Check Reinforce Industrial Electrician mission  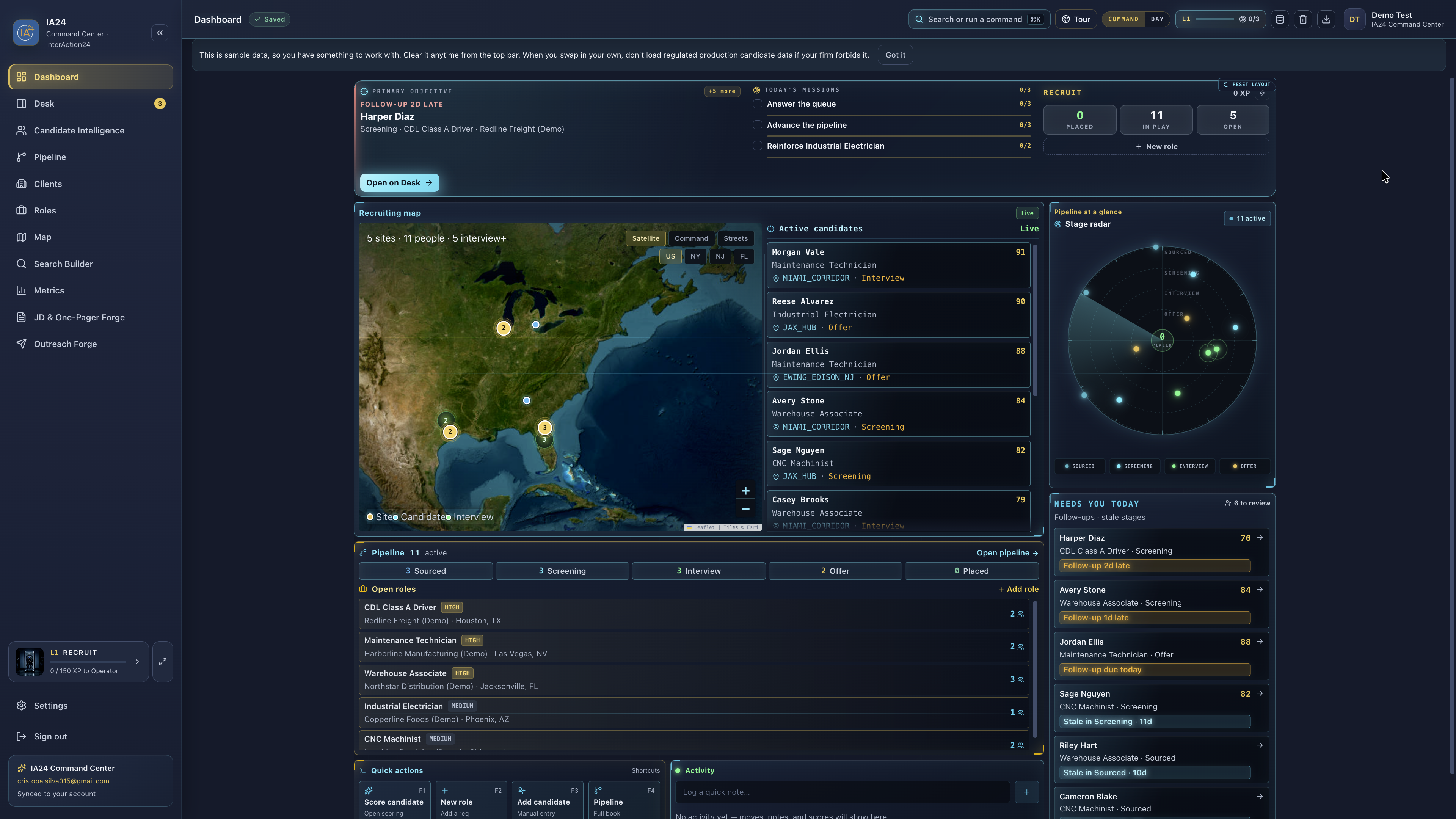pos(758,146)
